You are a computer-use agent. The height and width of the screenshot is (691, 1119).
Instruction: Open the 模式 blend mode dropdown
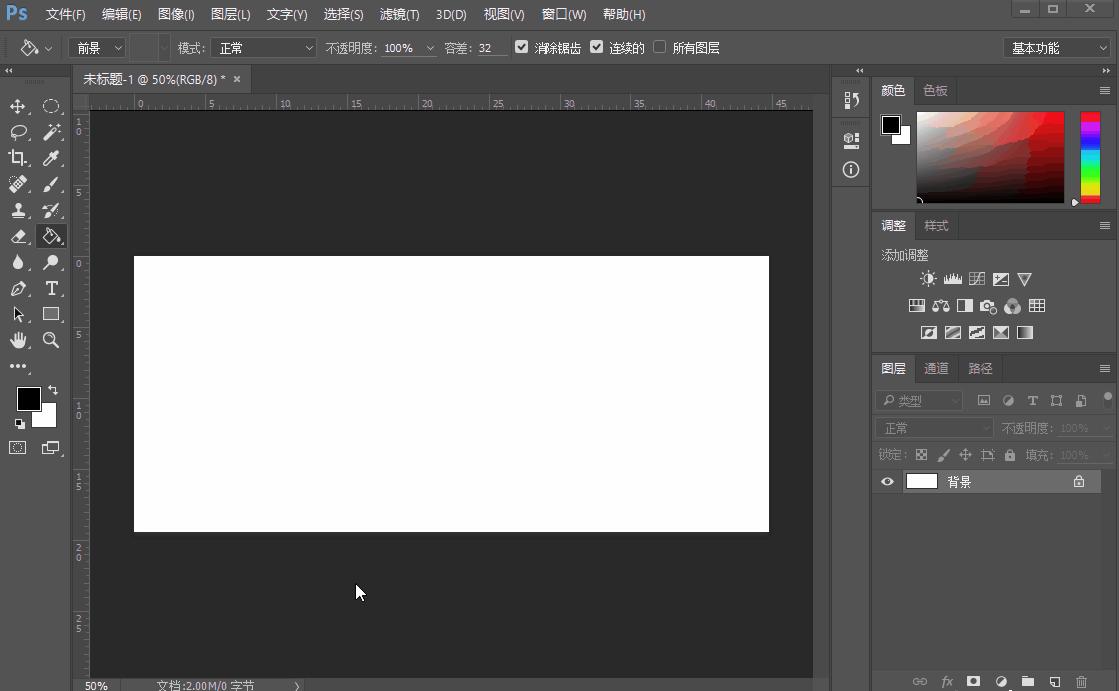tap(264, 48)
